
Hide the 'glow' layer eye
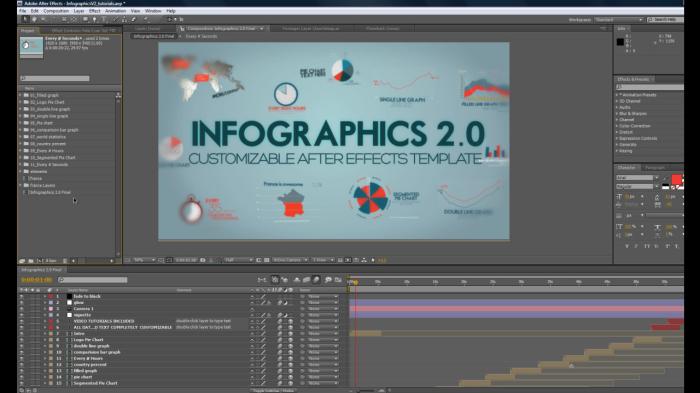pos(21,303)
